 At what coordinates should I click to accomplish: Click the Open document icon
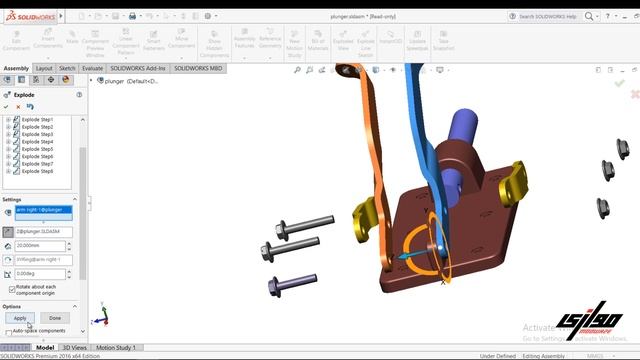[x=98, y=16]
